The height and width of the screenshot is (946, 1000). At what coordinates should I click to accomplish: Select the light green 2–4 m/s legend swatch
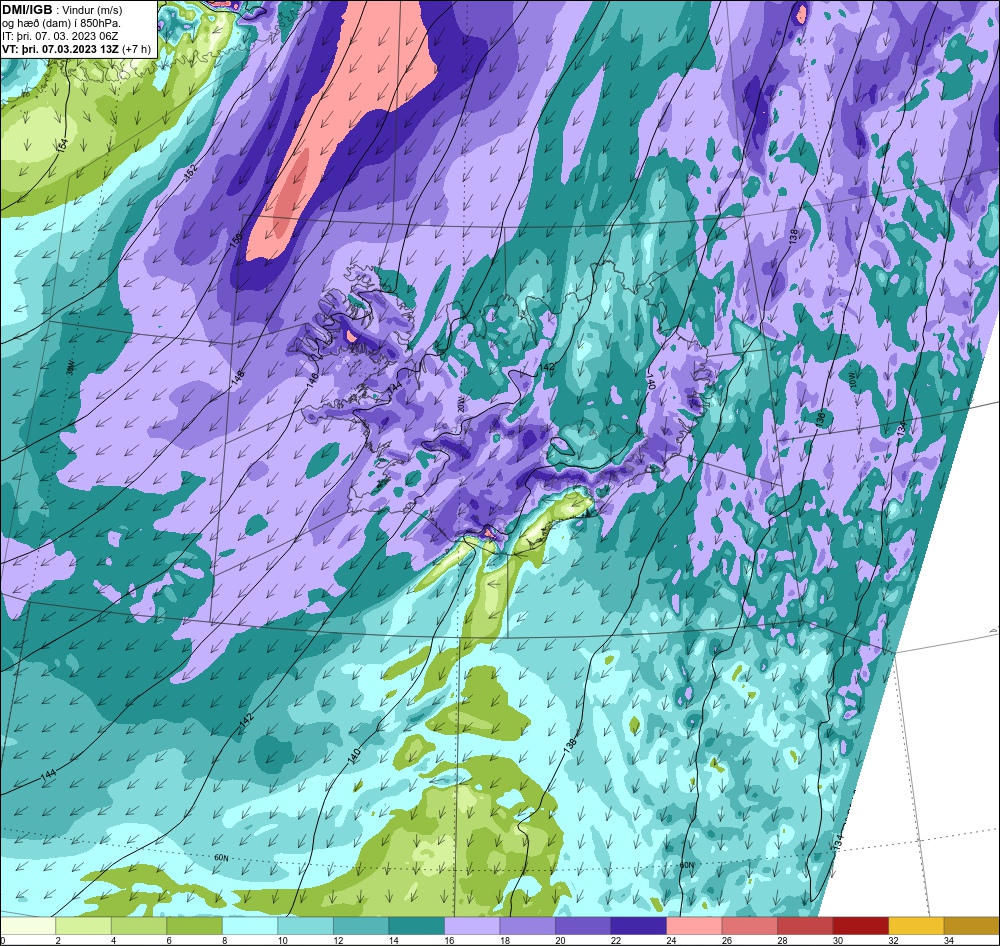tap(84, 926)
